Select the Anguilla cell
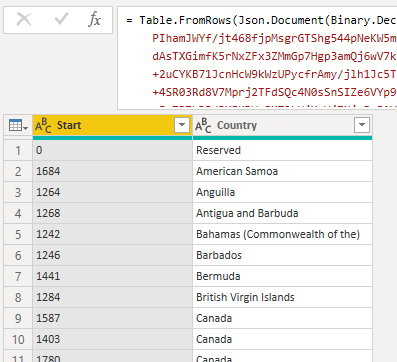Screen dimensions: 397x362 point(282,192)
